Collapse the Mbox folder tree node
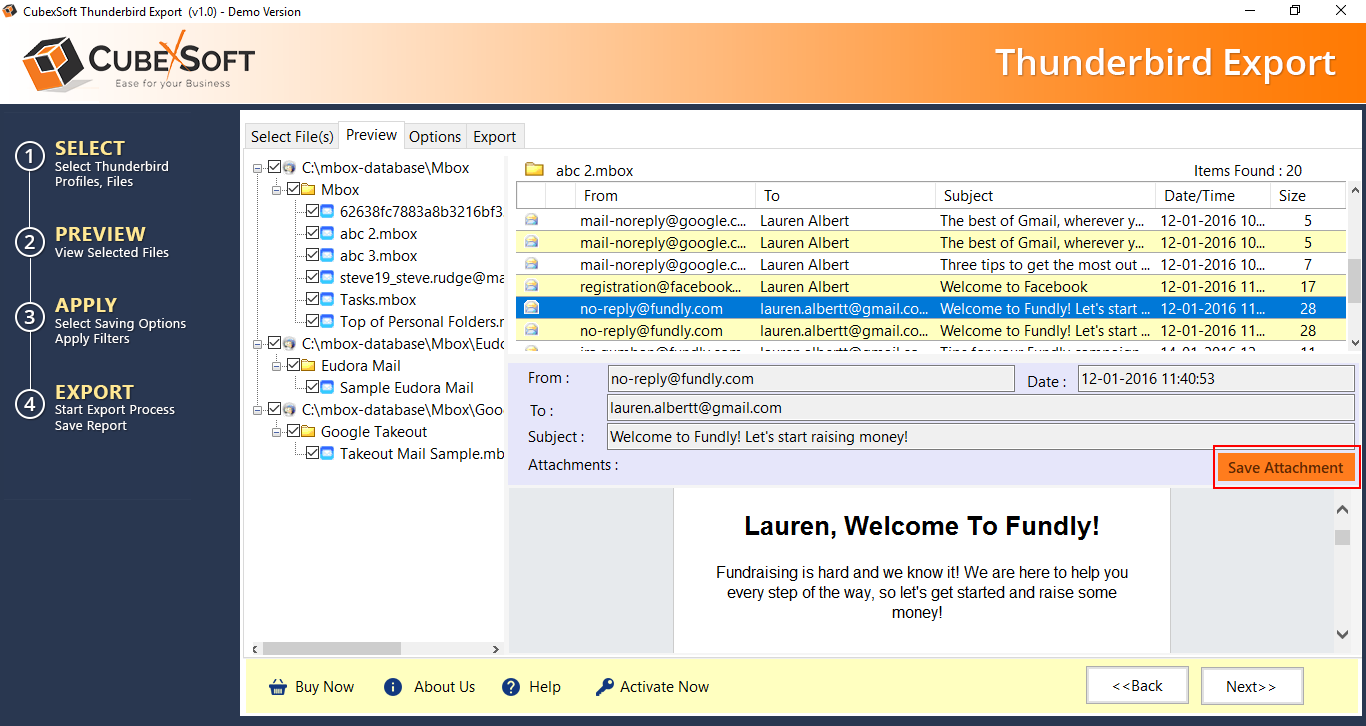This screenshot has height=726, width=1366. tap(275, 190)
